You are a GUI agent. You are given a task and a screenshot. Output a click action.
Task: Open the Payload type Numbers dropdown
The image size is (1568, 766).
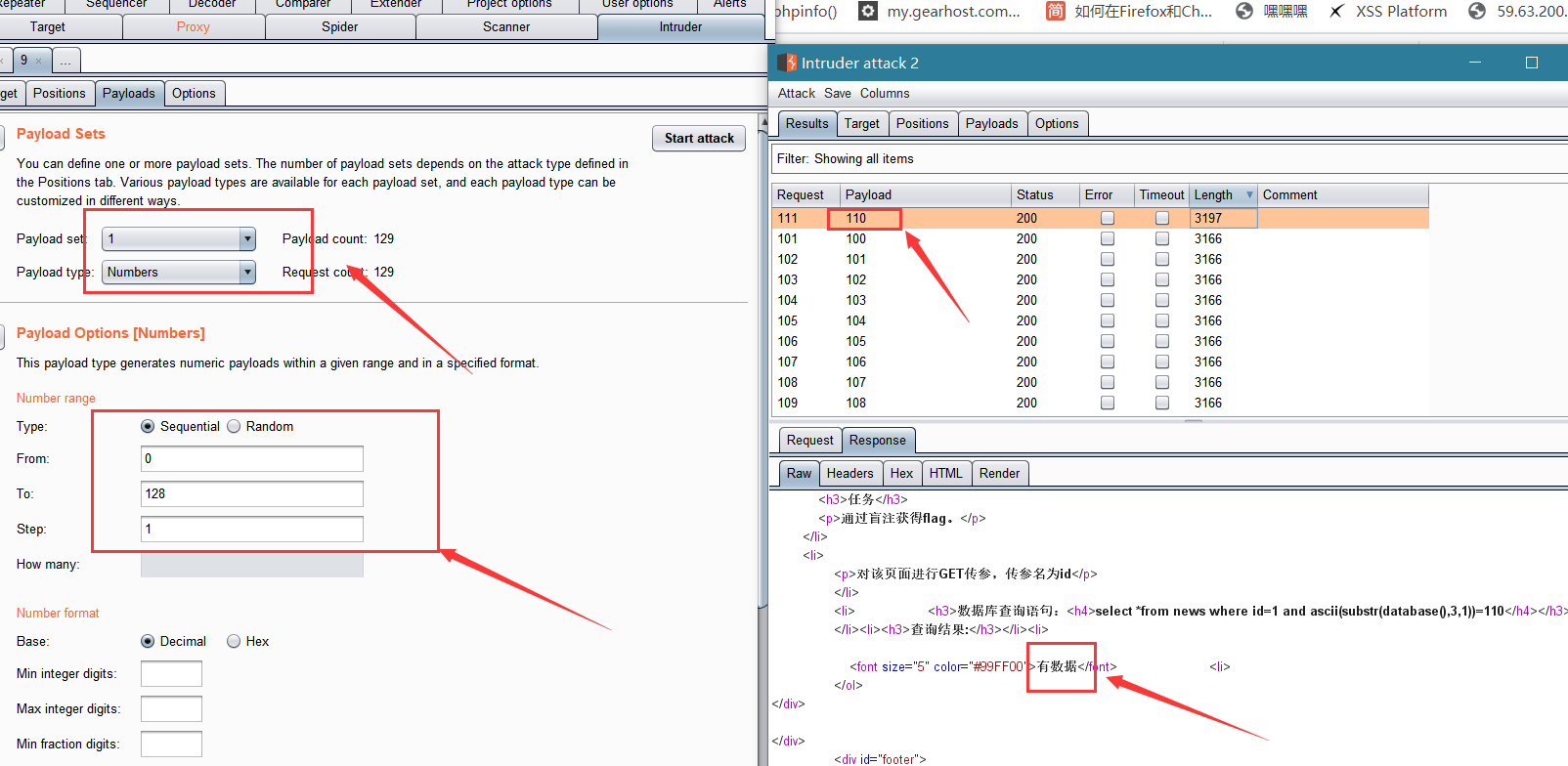click(179, 272)
